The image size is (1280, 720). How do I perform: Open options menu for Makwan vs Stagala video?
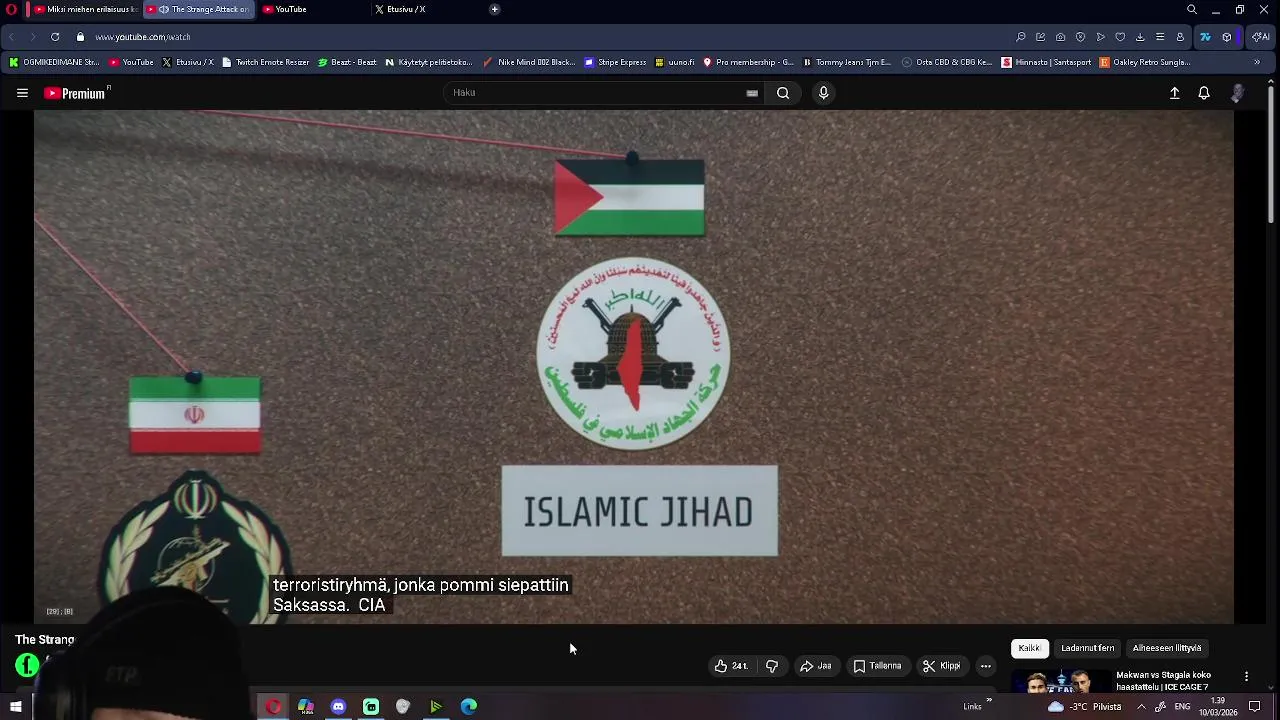(x=1246, y=677)
